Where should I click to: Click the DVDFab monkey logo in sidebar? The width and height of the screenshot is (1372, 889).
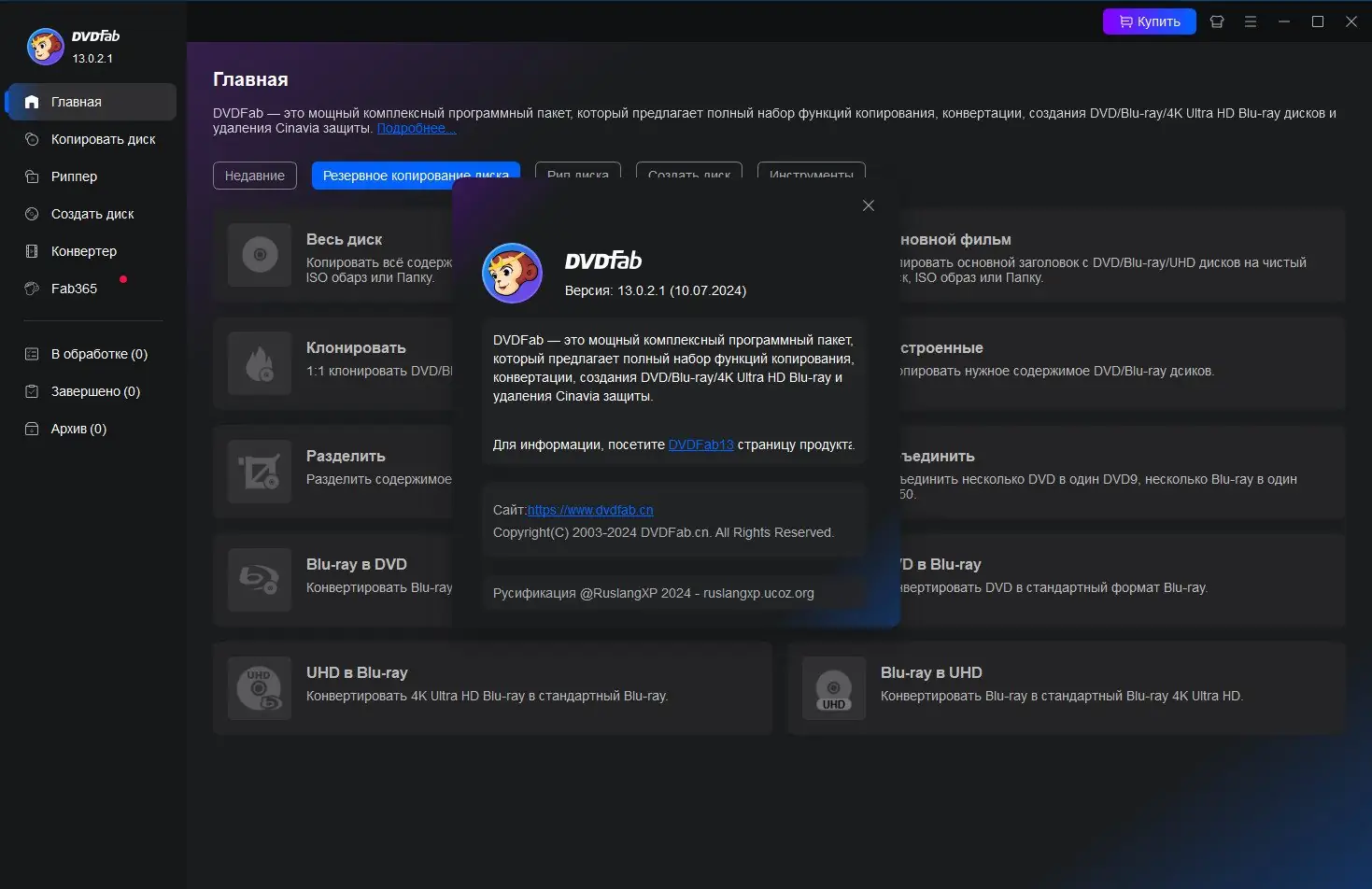pos(45,46)
